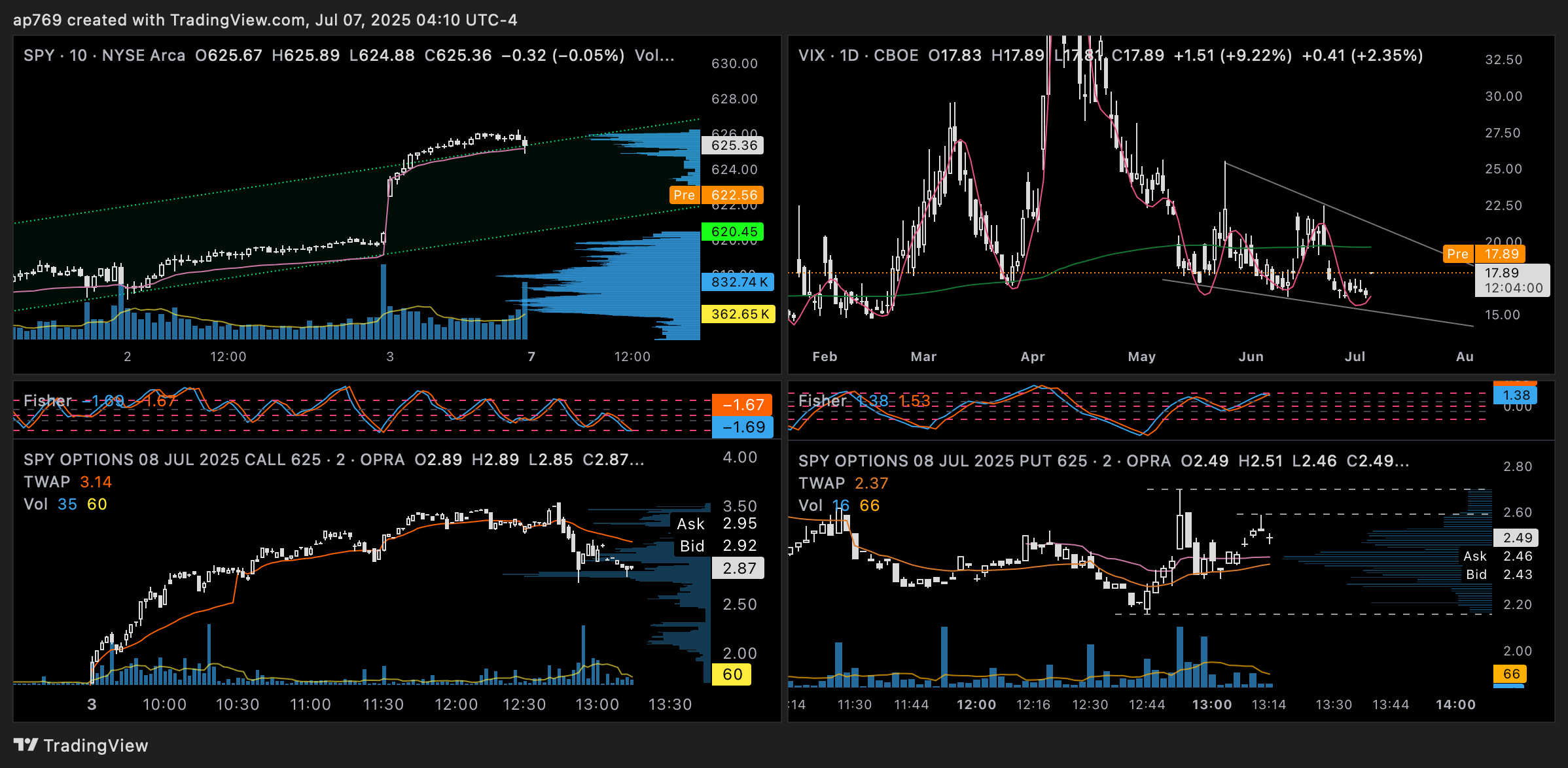Click the 13:14 label on the put time axis

pos(1268,705)
